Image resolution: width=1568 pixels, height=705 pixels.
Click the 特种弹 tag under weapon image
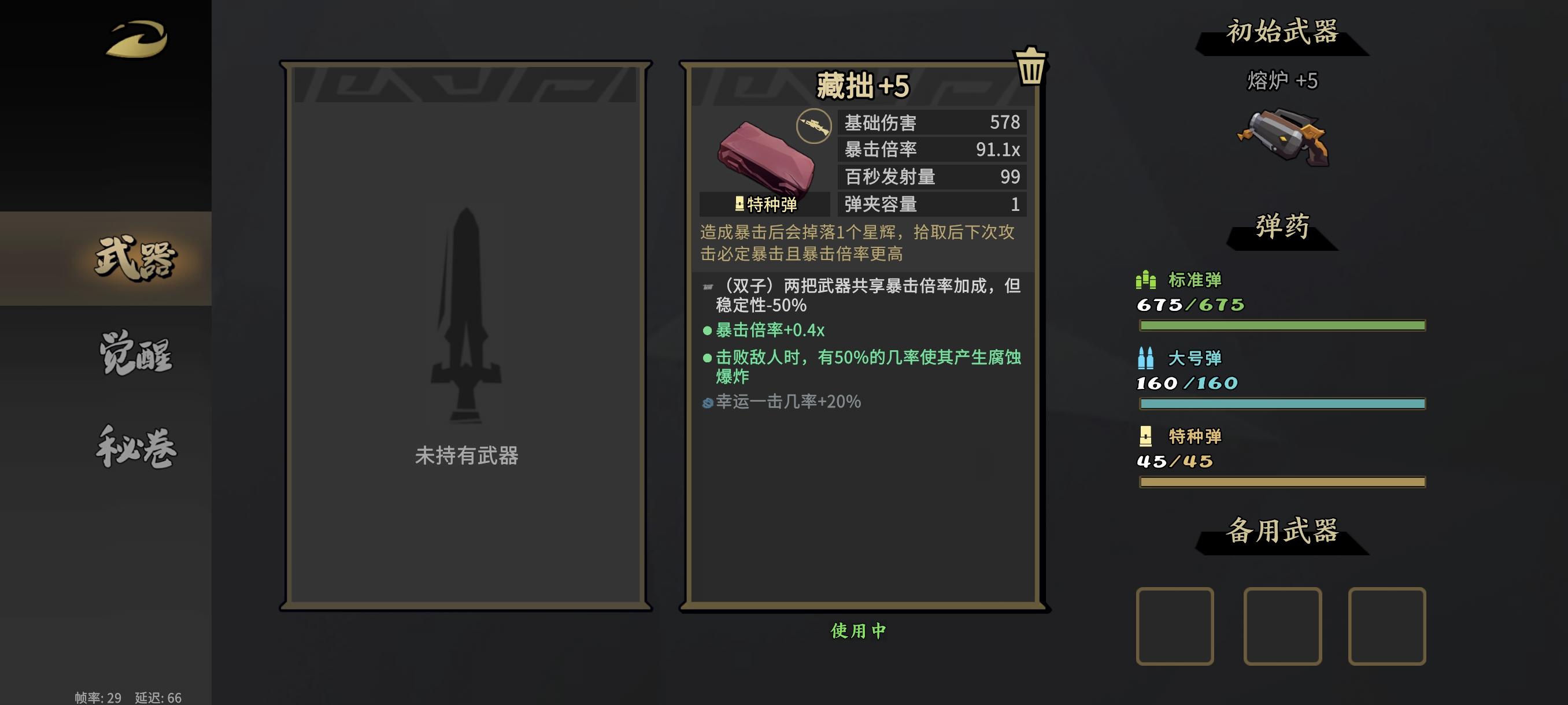(x=765, y=205)
